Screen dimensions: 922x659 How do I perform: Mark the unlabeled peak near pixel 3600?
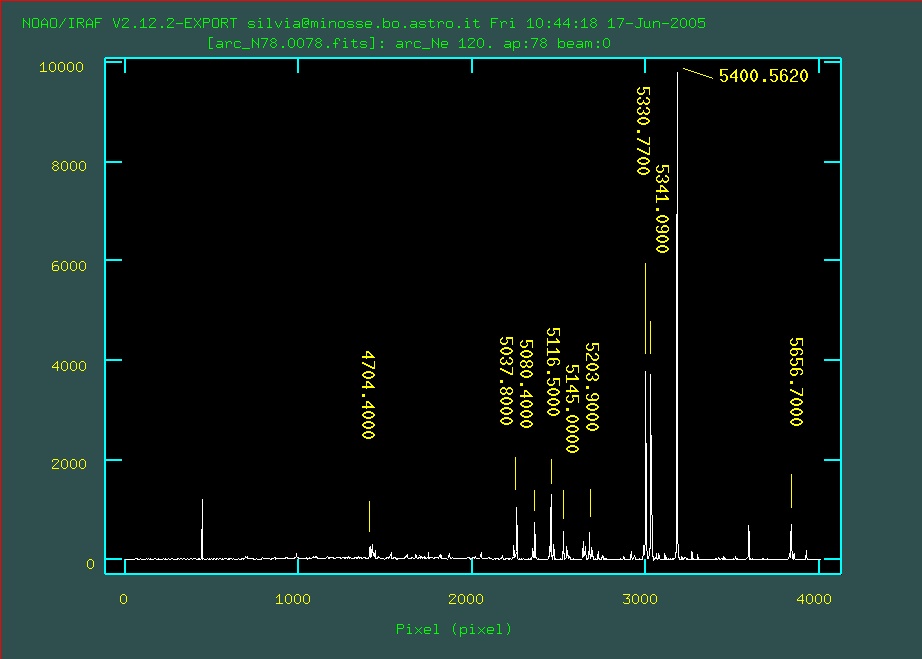click(748, 540)
